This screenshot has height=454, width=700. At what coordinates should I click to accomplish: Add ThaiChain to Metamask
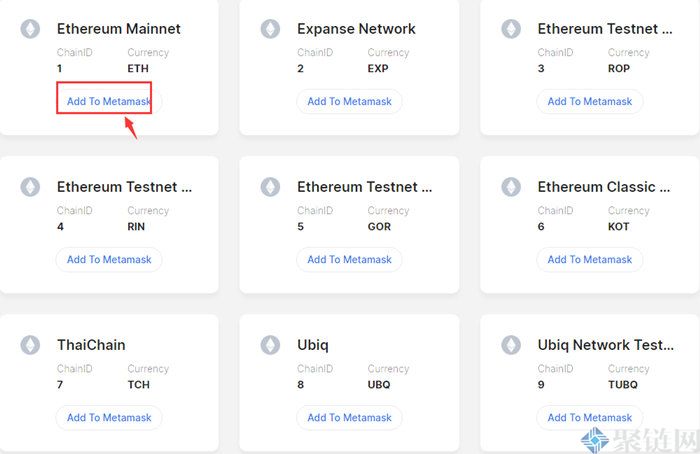point(108,417)
